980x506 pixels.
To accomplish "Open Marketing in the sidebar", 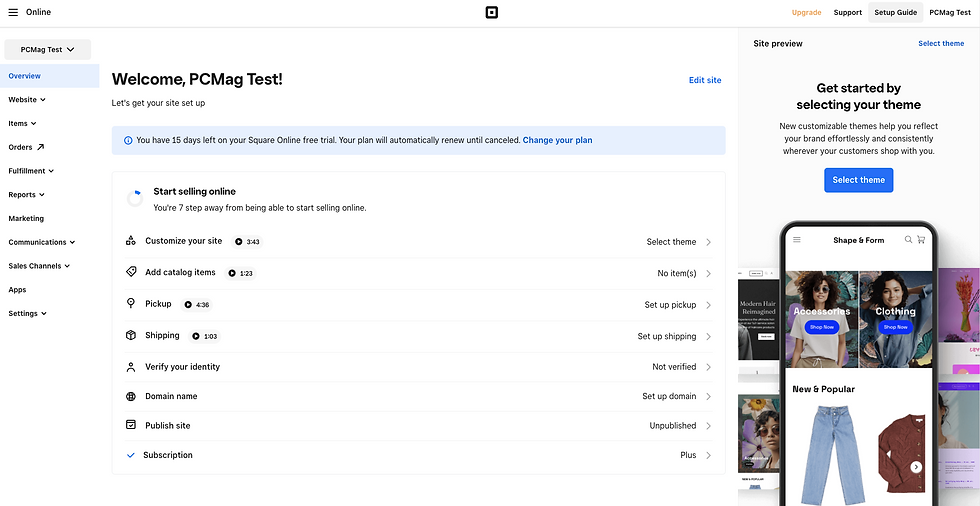I will click(x=26, y=218).
